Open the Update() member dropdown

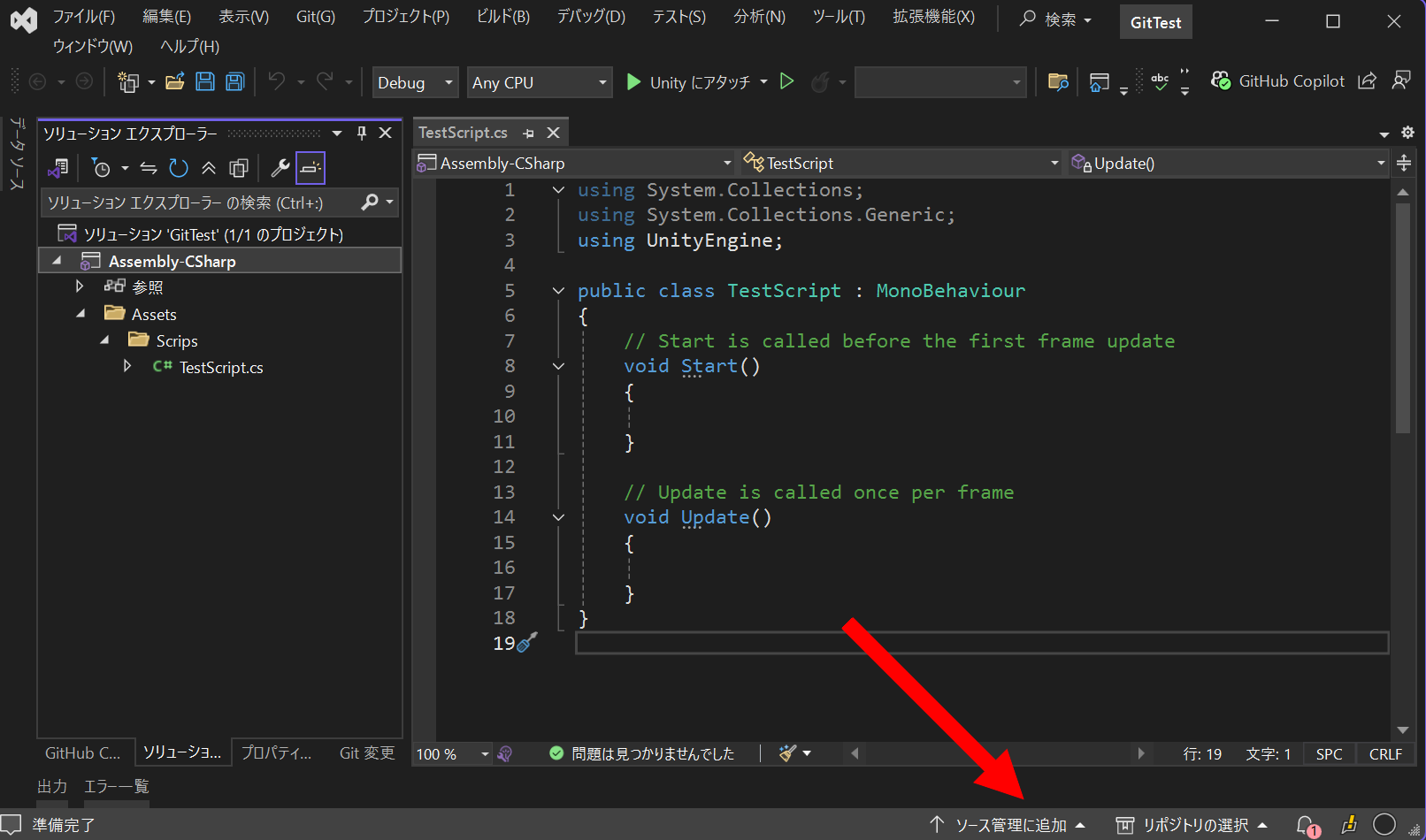[x=1227, y=164]
